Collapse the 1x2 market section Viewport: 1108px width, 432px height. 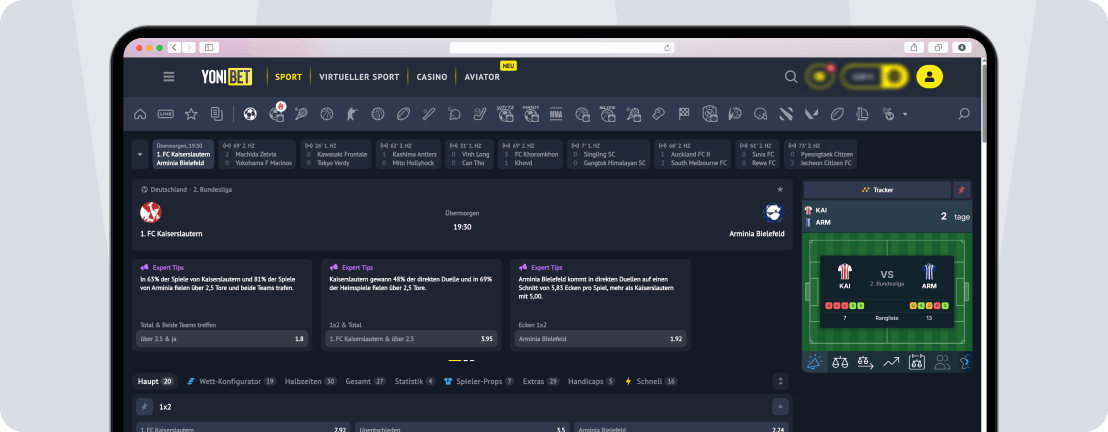coord(780,407)
